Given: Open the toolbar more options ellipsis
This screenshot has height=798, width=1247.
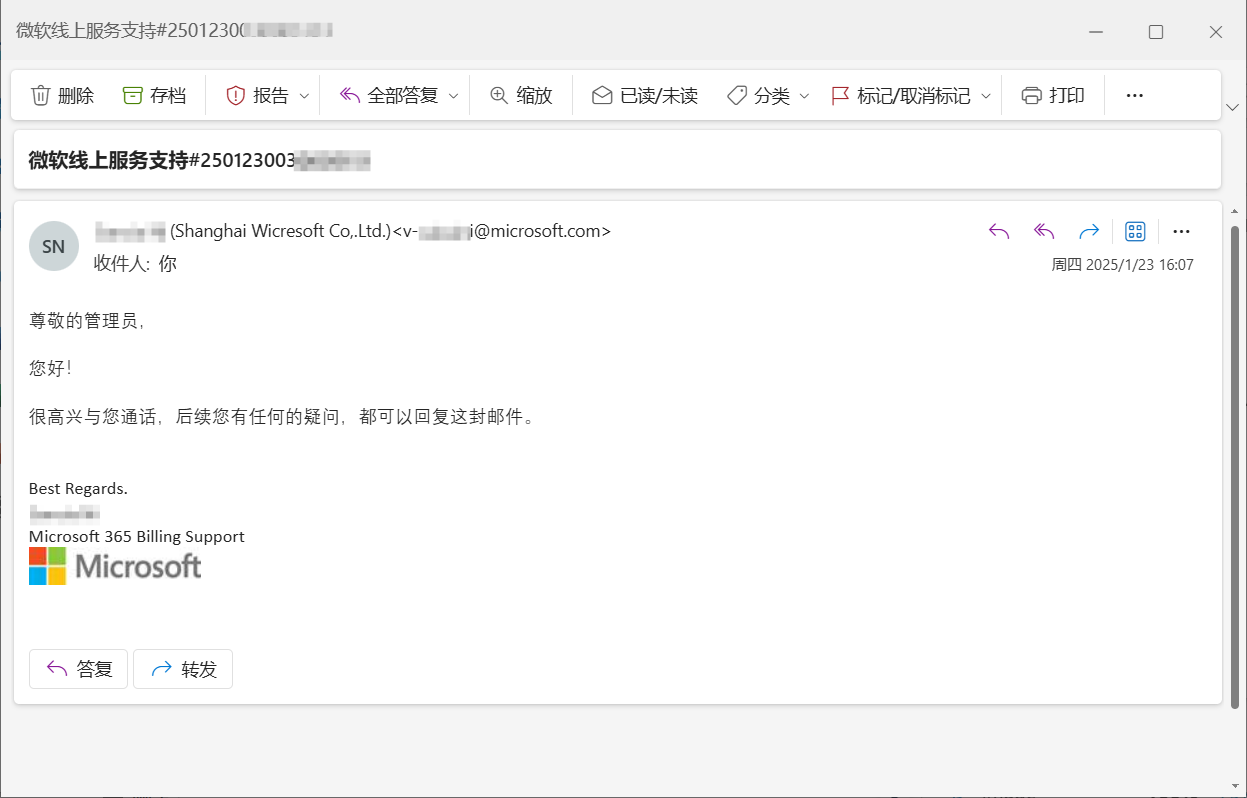Looking at the screenshot, I should pyautogui.click(x=1134, y=96).
